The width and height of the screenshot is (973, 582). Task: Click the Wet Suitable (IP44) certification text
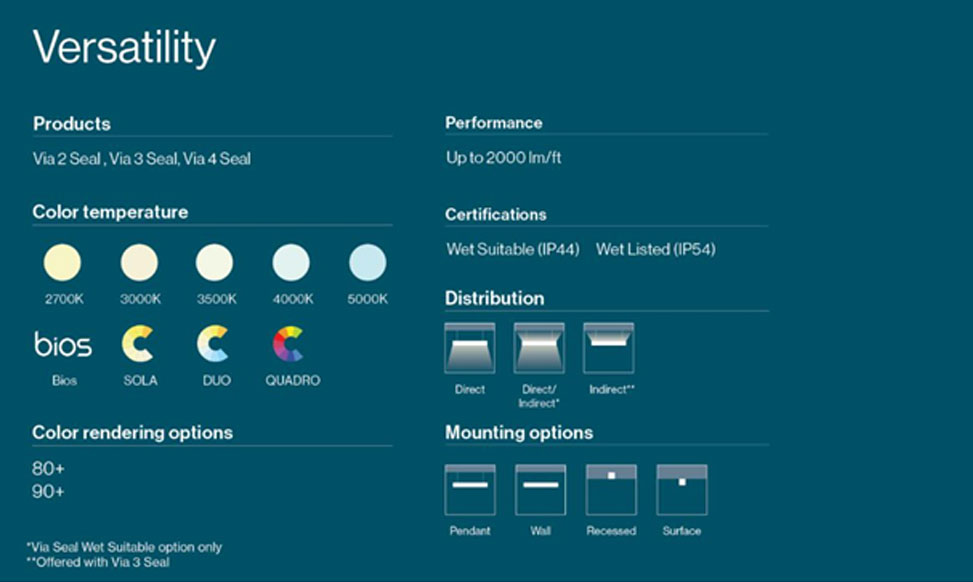coord(513,249)
